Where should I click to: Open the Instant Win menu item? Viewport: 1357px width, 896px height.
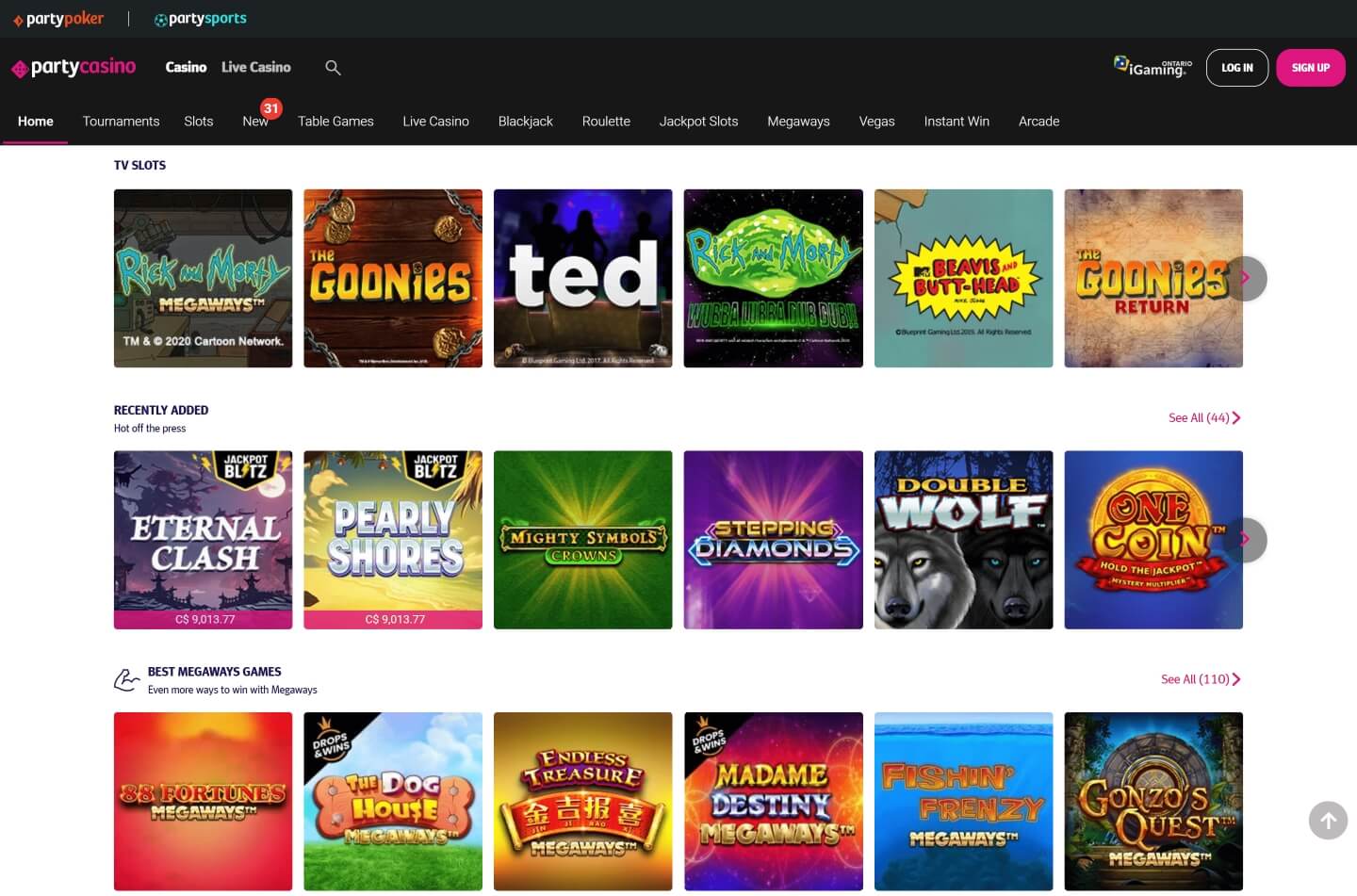coord(956,122)
